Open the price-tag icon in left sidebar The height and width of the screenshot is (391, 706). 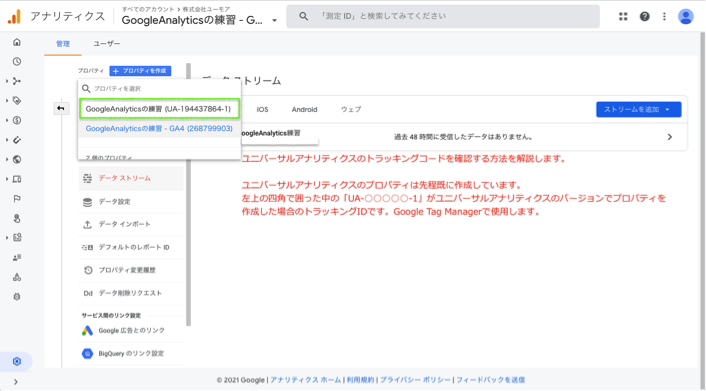(17, 101)
